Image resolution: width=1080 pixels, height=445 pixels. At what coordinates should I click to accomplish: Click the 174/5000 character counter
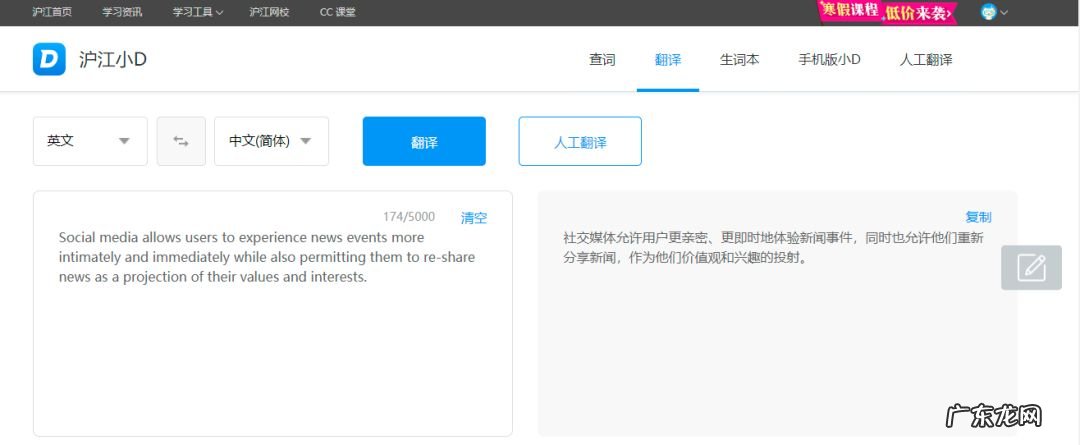409,217
